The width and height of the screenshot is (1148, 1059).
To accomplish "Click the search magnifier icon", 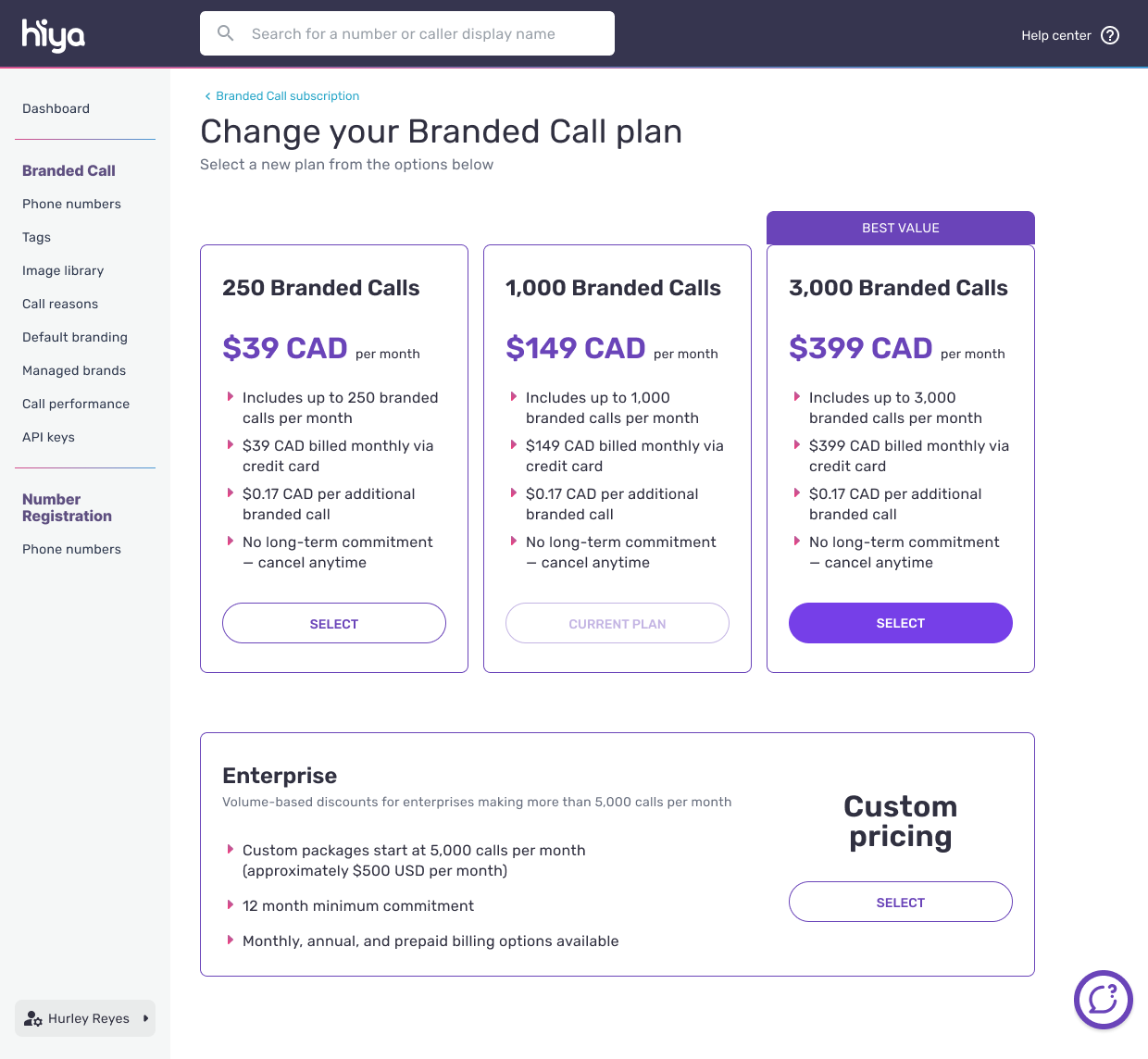I will 225,33.
